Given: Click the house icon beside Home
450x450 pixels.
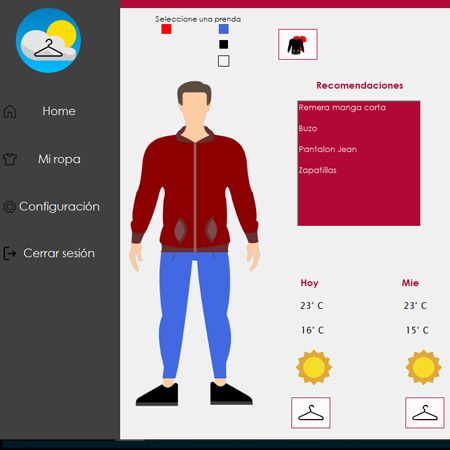Looking at the screenshot, I should click(x=10, y=111).
